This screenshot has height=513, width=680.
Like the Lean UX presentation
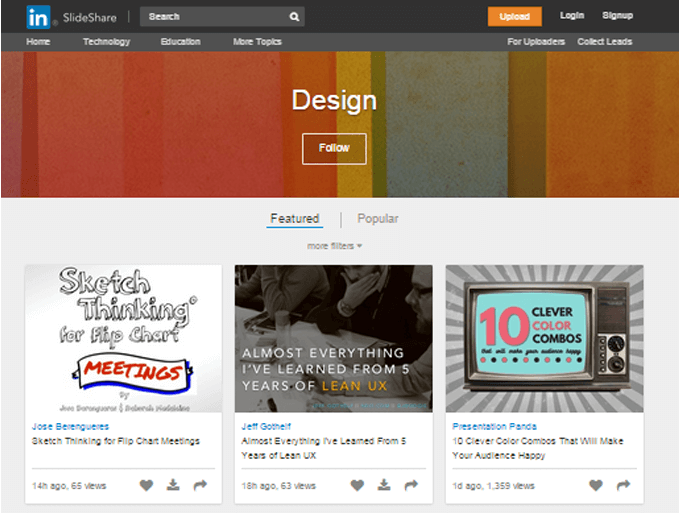point(357,485)
